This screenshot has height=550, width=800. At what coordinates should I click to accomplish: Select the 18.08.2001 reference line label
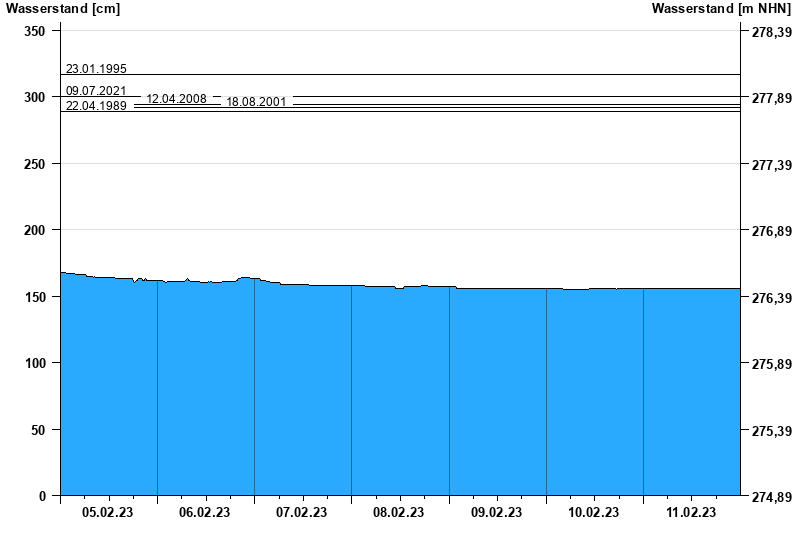point(257,102)
